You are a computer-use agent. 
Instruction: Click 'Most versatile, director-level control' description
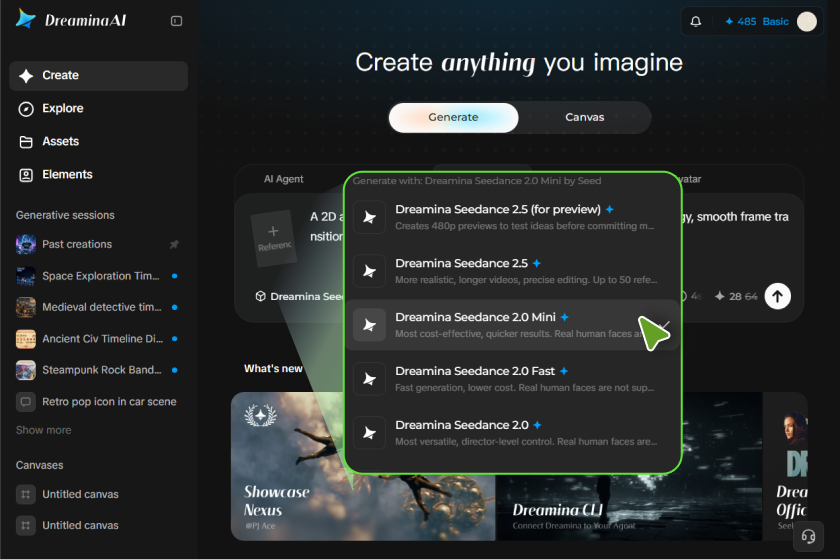coord(526,442)
